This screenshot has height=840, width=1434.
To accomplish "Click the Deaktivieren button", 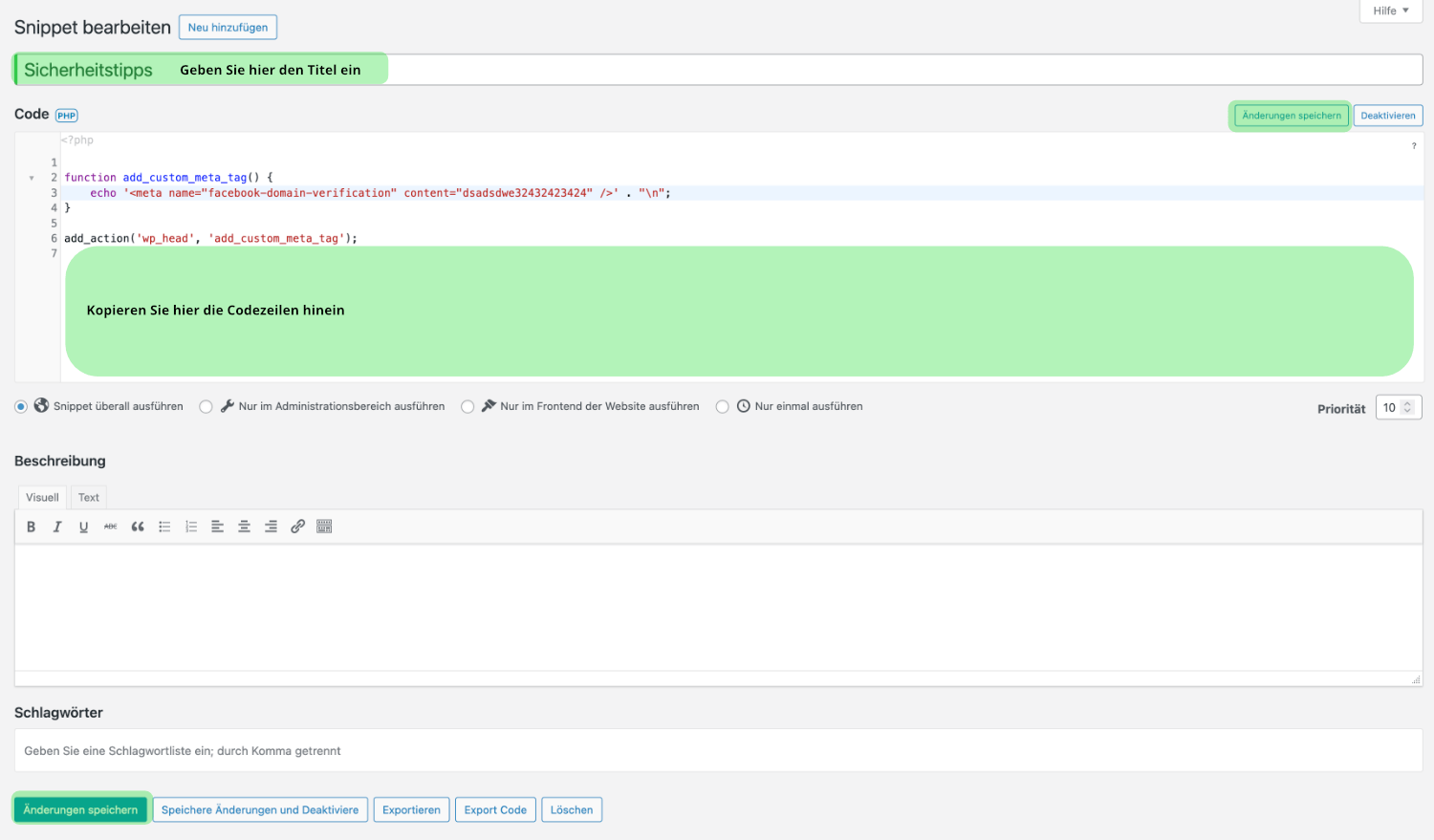I will [1388, 116].
